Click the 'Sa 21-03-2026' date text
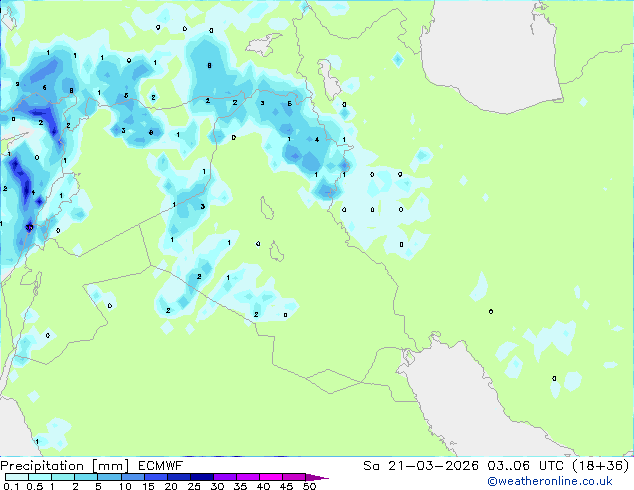 421,466
